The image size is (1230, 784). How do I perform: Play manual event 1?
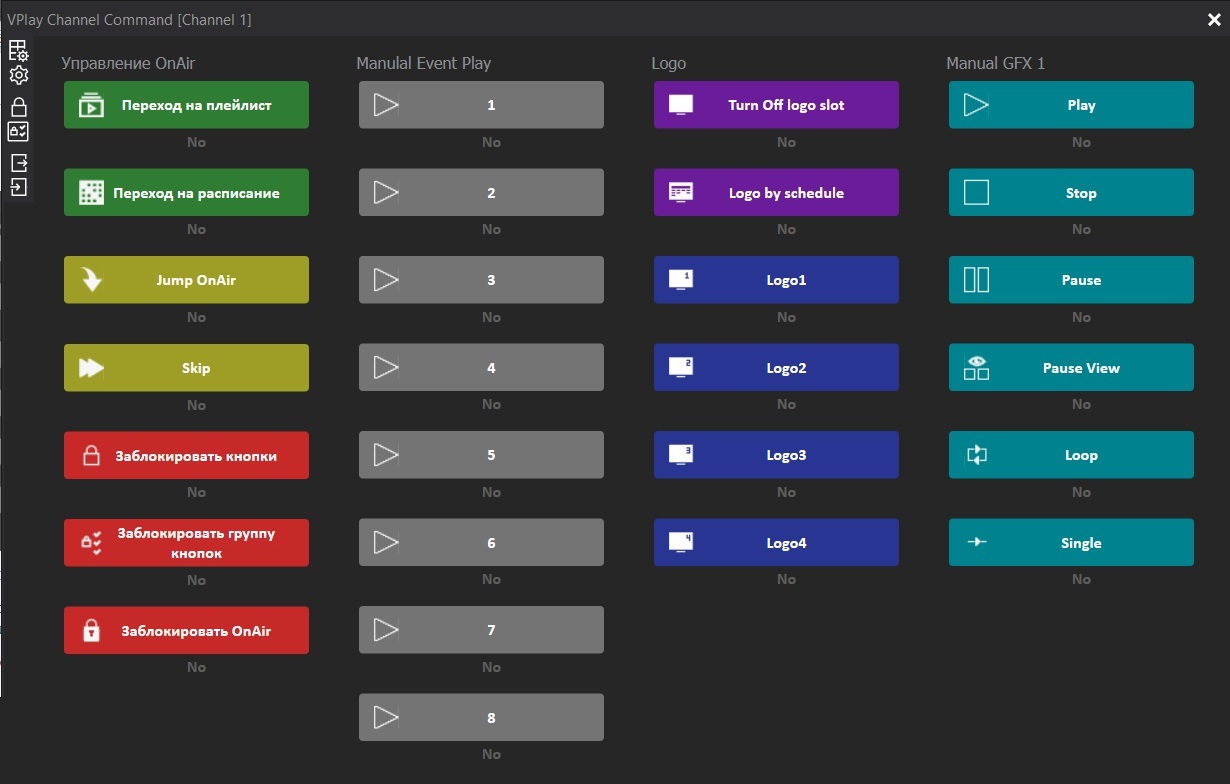click(481, 105)
